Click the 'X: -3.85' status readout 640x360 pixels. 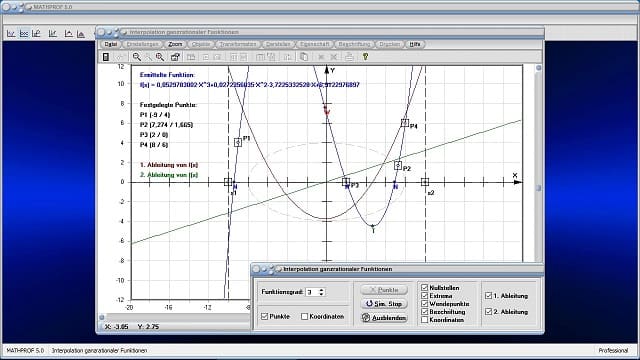(x=116, y=327)
